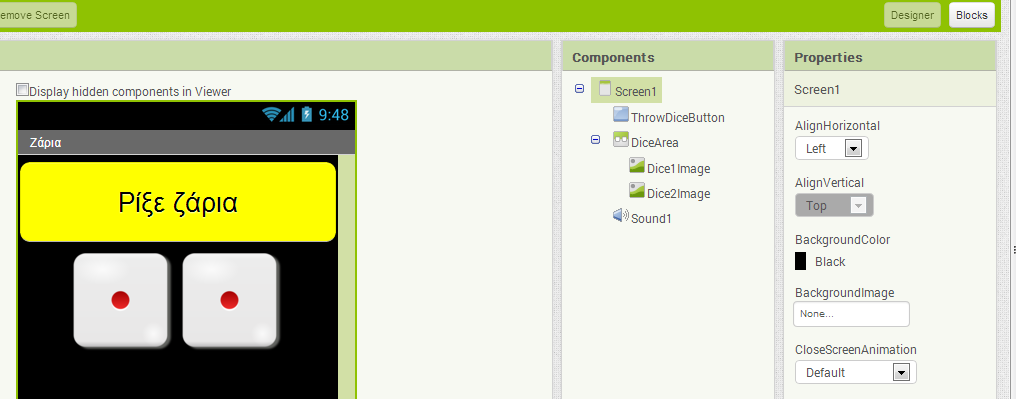Viewport: 1016px width, 399px height.
Task: Click the Dice1Image component icon
Action: pos(637,165)
